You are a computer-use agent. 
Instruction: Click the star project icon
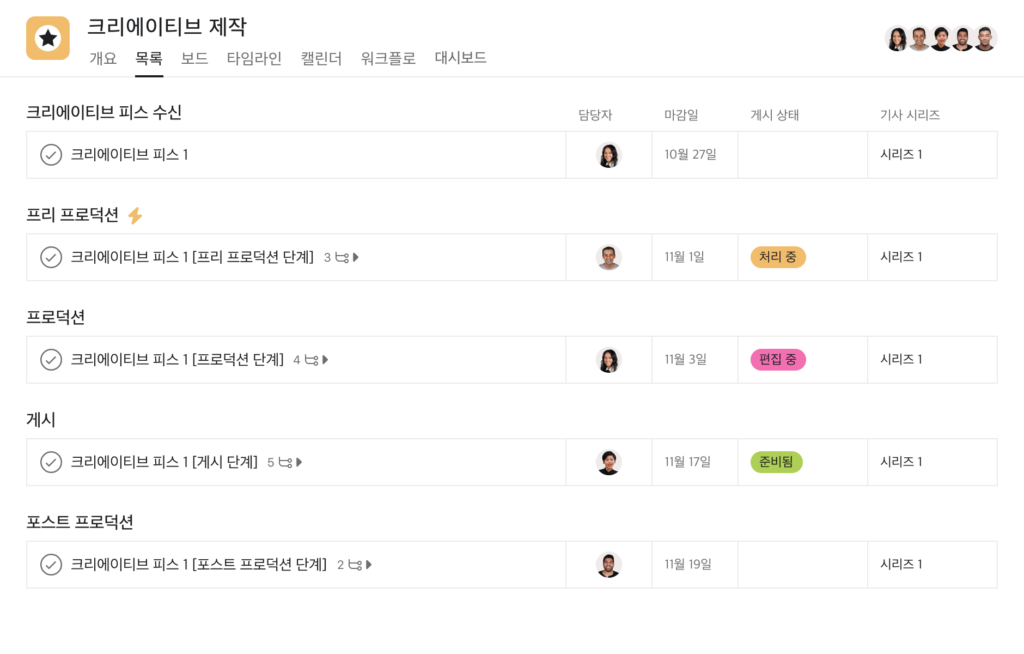click(x=48, y=38)
